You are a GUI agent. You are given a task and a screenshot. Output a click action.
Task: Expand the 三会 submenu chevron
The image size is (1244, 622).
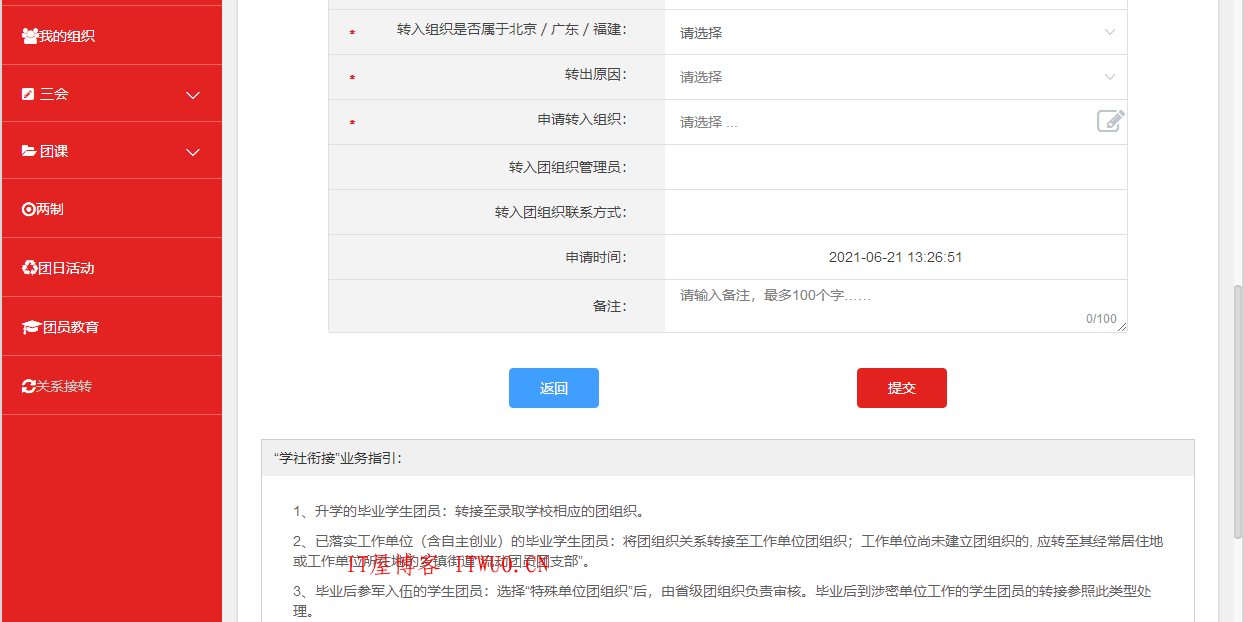[x=192, y=93]
